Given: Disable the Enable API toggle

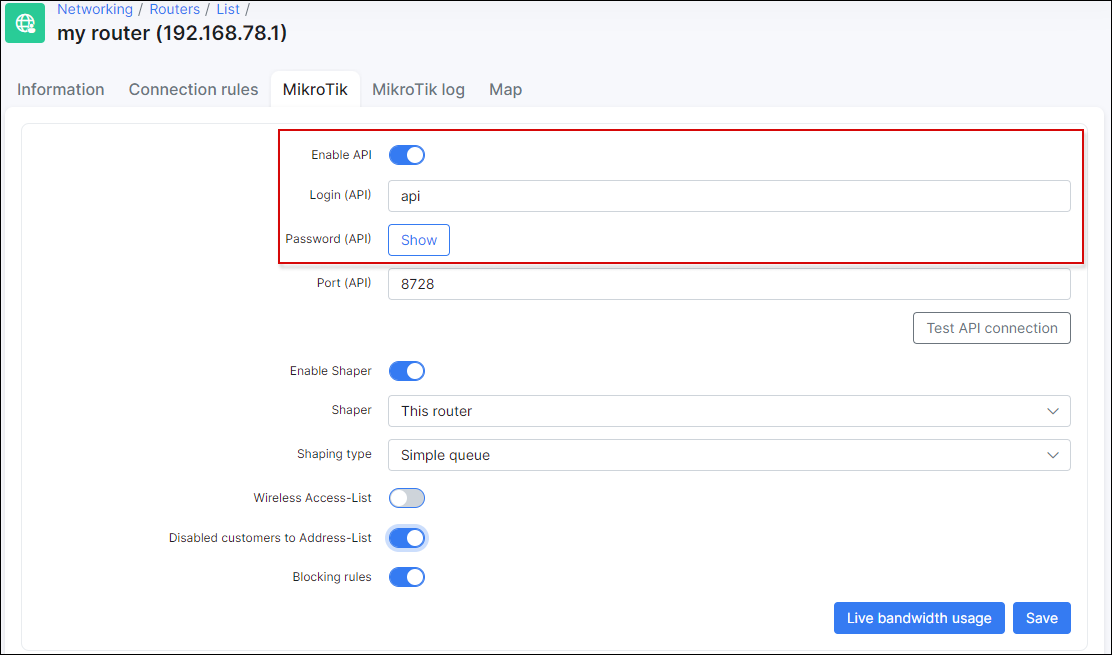Looking at the screenshot, I should tap(407, 155).
